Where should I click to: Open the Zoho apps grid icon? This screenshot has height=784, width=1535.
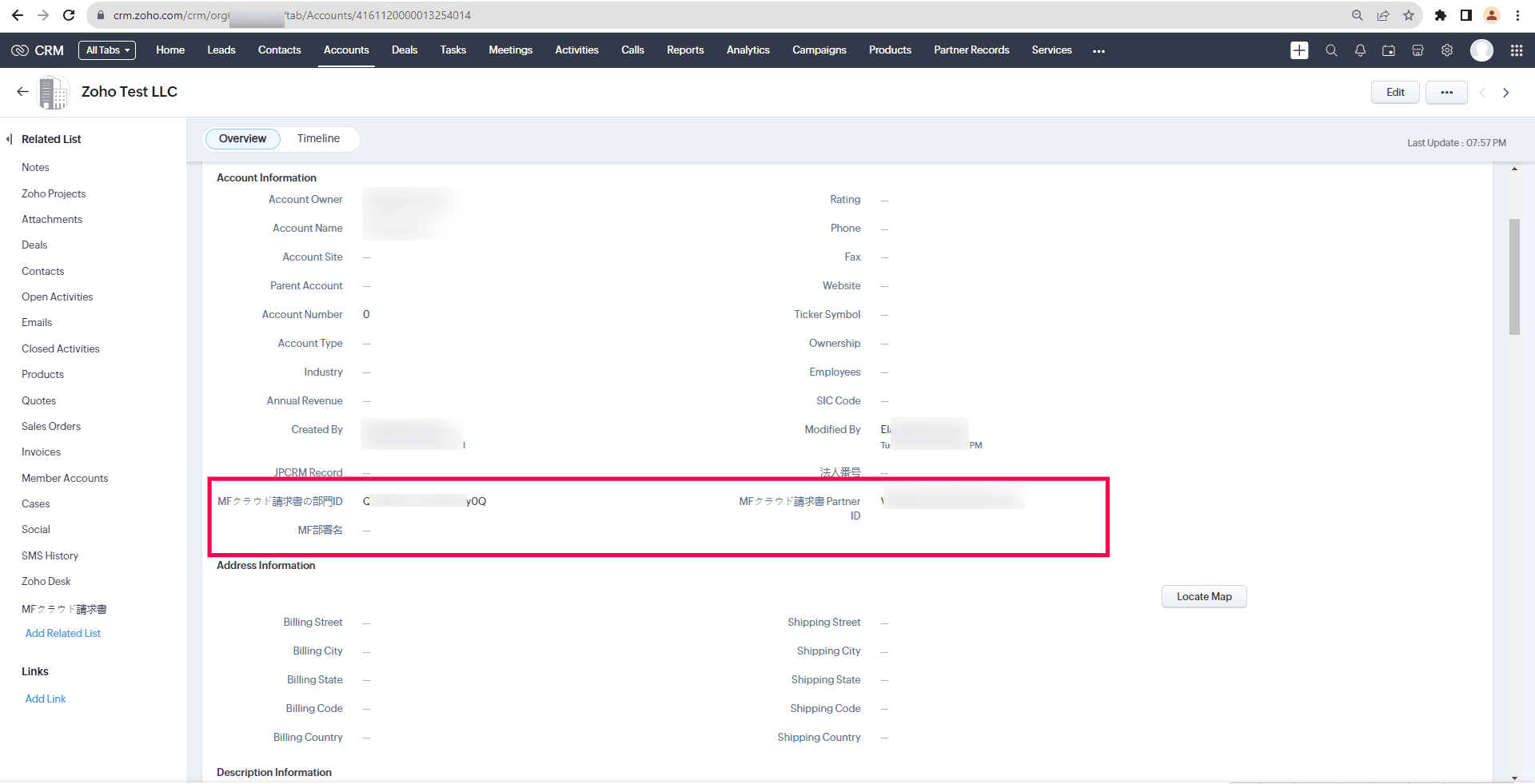point(1517,50)
